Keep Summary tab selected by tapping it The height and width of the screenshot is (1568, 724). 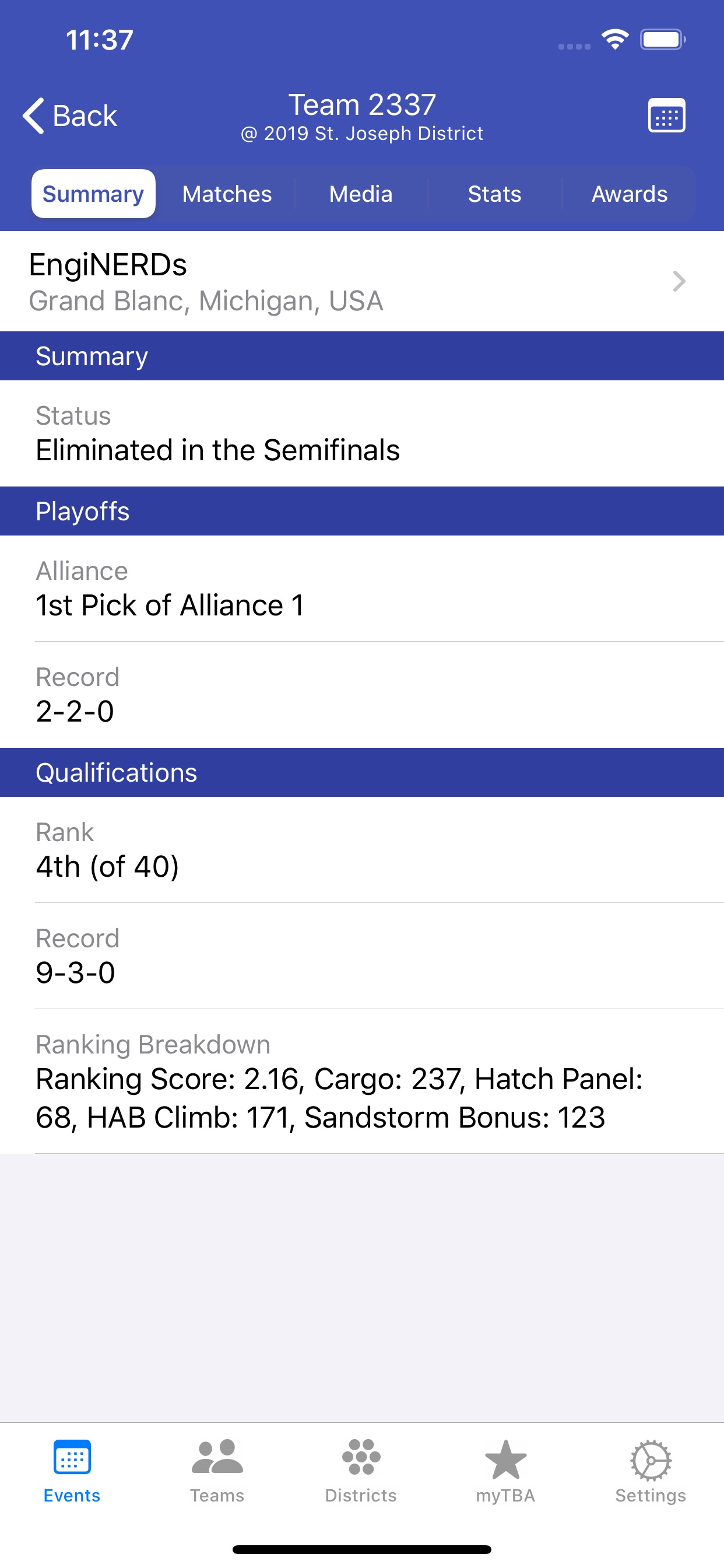93,194
